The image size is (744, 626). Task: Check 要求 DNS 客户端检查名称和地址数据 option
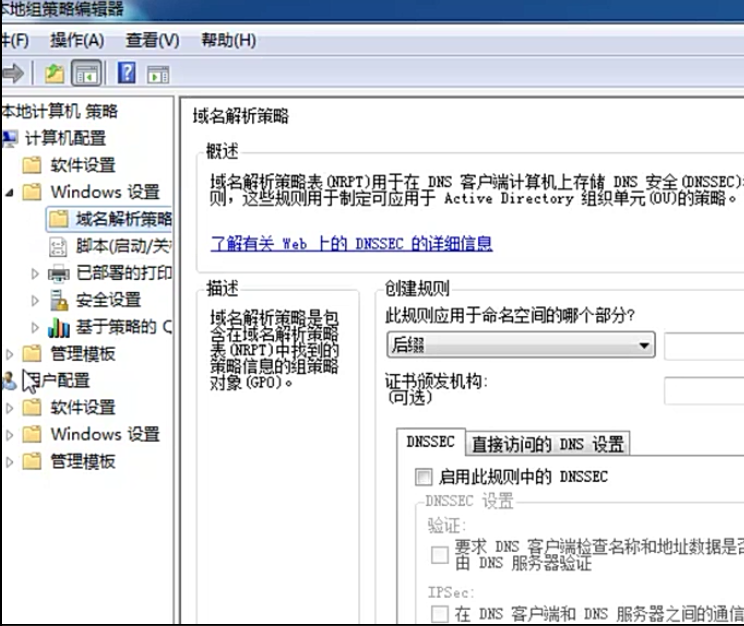click(440, 555)
